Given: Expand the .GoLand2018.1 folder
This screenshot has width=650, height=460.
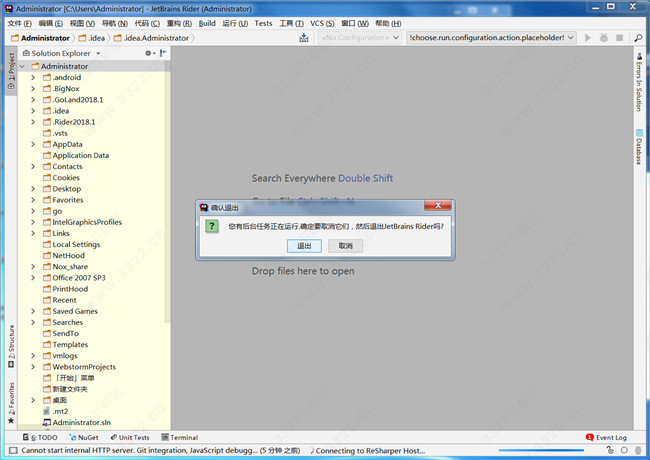Looking at the screenshot, I should click(33, 100).
